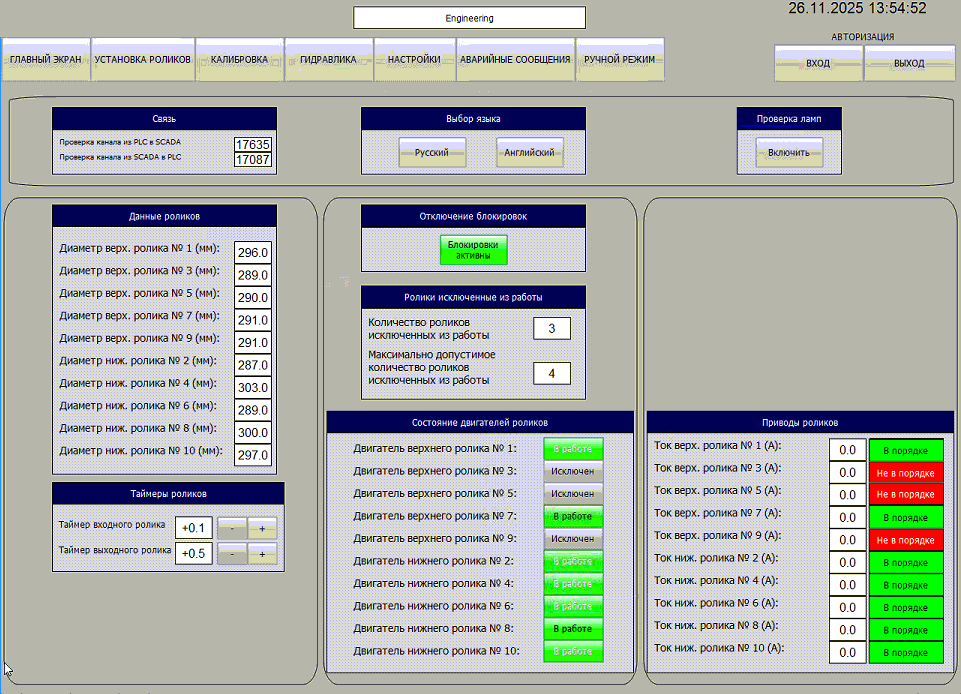Go to ГИДРАВЛИКА screen
Image resolution: width=961 pixels, height=694 pixels.
[x=329, y=60]
